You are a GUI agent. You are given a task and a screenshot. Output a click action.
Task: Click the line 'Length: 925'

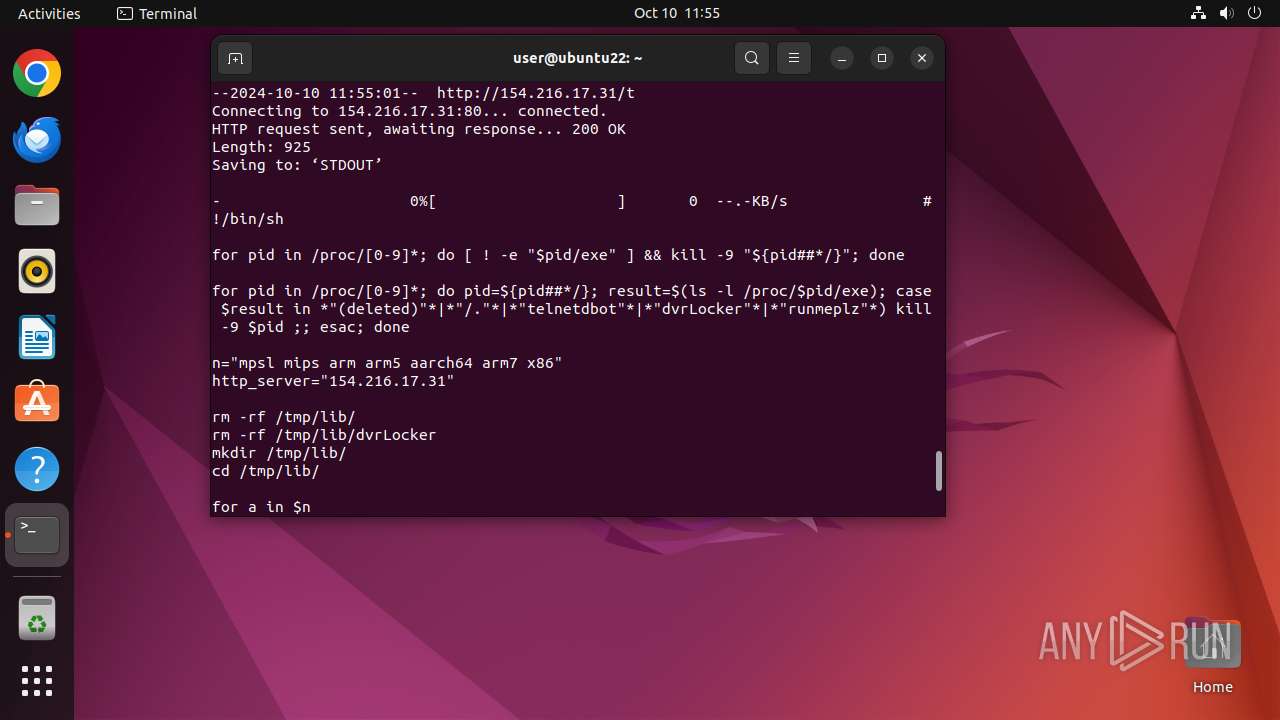click(x=261, y=147)
